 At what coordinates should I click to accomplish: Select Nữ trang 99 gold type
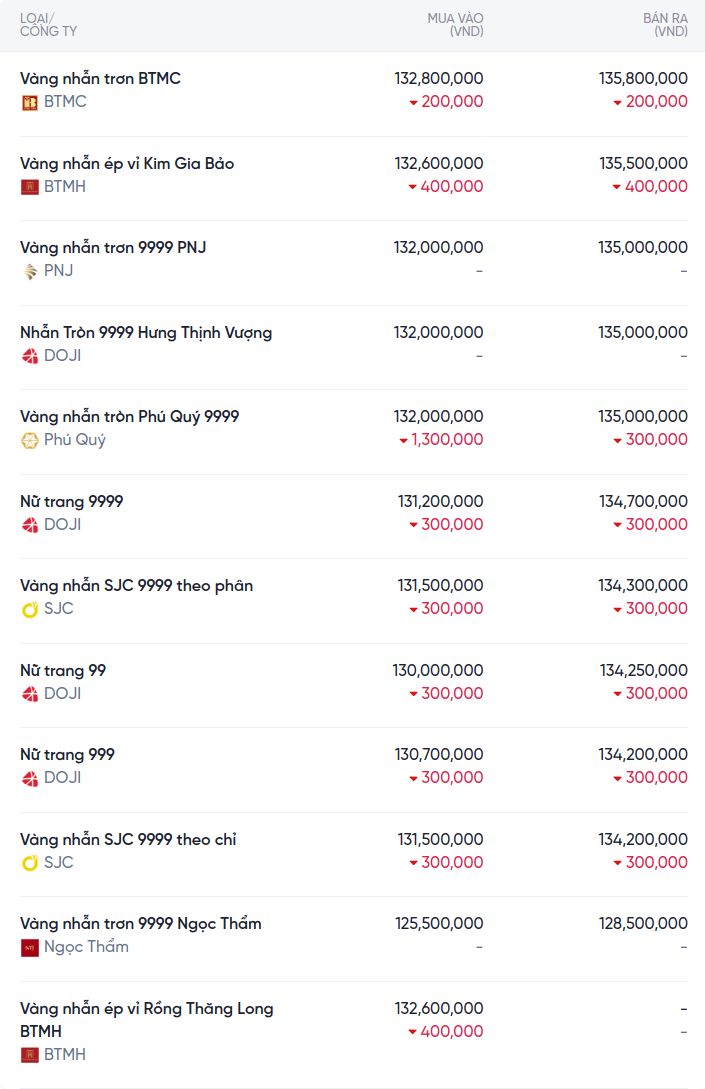(63, 670)
